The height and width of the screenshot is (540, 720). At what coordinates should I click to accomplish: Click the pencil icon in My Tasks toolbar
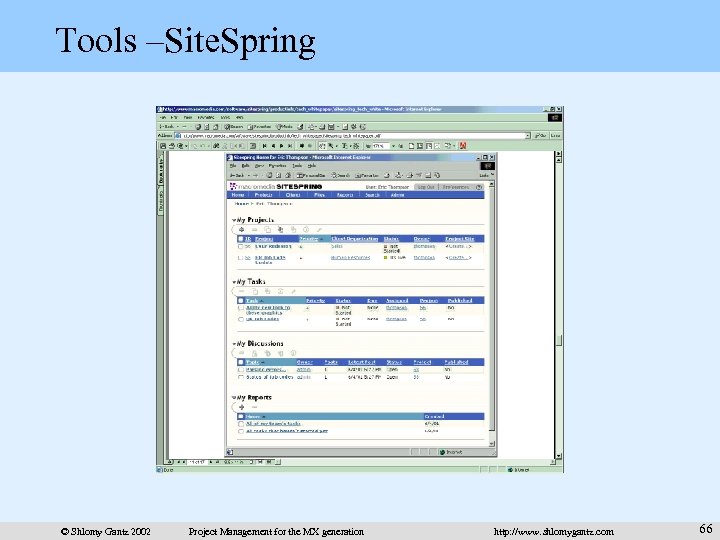click(293, 291)
